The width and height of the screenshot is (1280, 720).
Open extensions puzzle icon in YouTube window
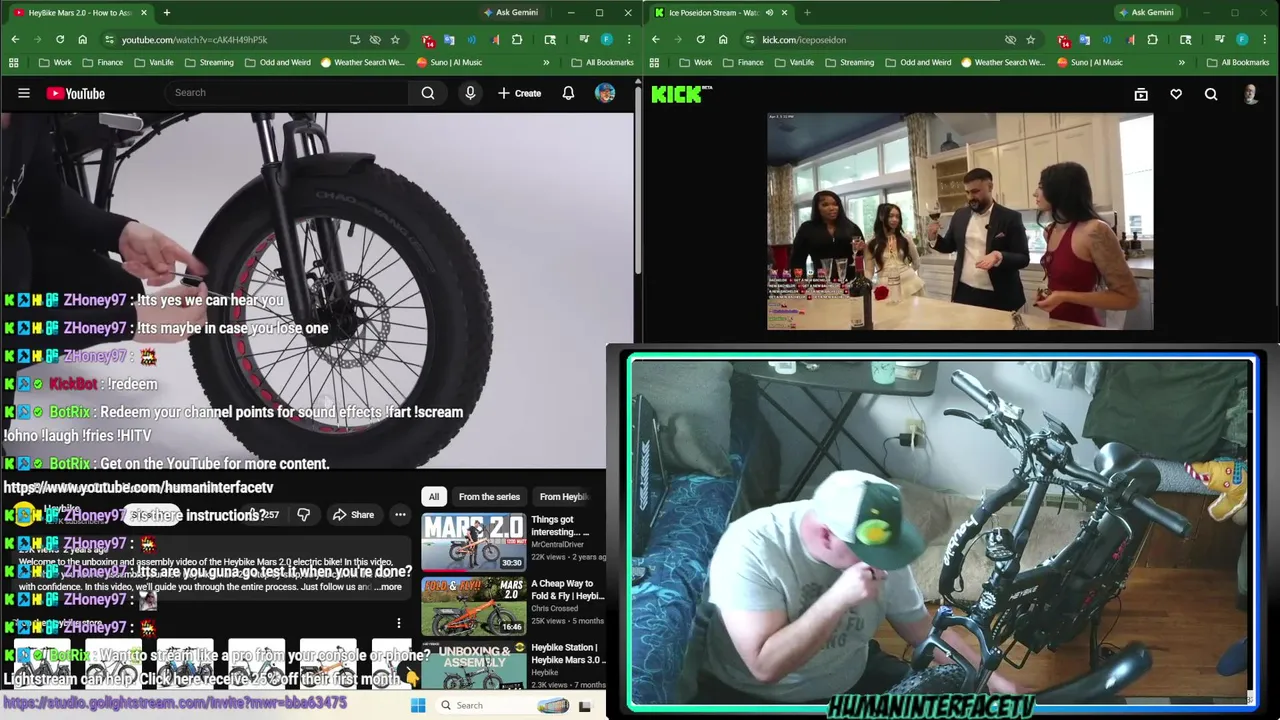pyautogui.click(x=517, y=39)
